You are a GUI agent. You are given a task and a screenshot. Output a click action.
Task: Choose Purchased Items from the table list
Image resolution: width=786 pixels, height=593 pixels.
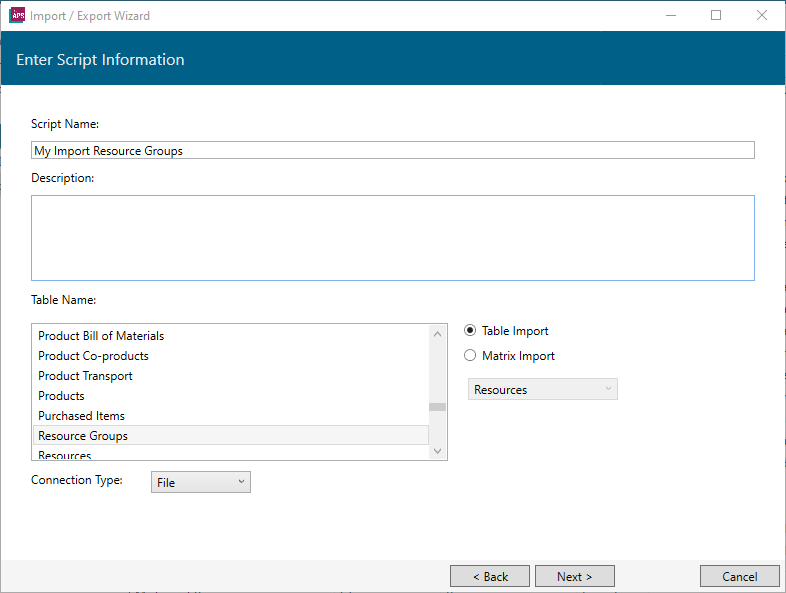tap(81, 416)
